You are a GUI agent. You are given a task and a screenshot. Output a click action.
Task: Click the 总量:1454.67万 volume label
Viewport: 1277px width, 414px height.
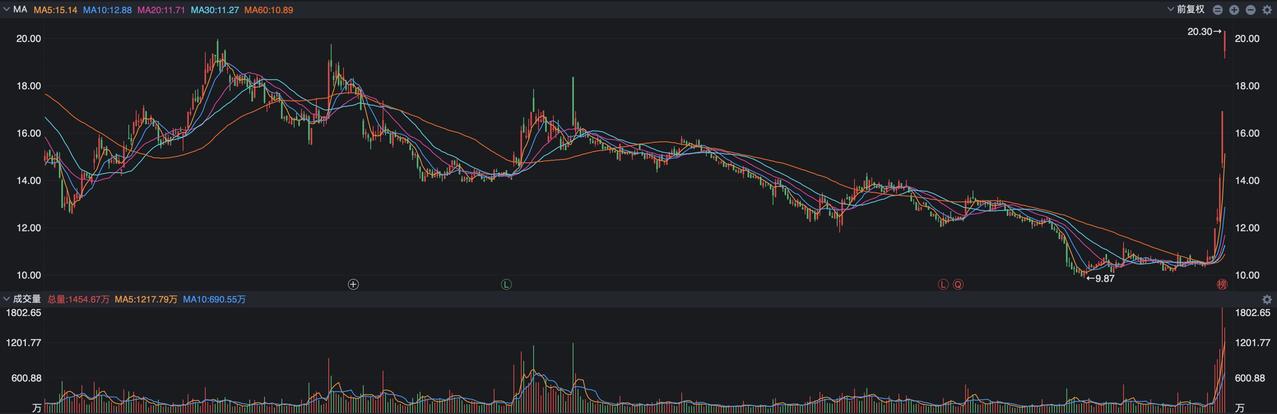pos(79,299)
